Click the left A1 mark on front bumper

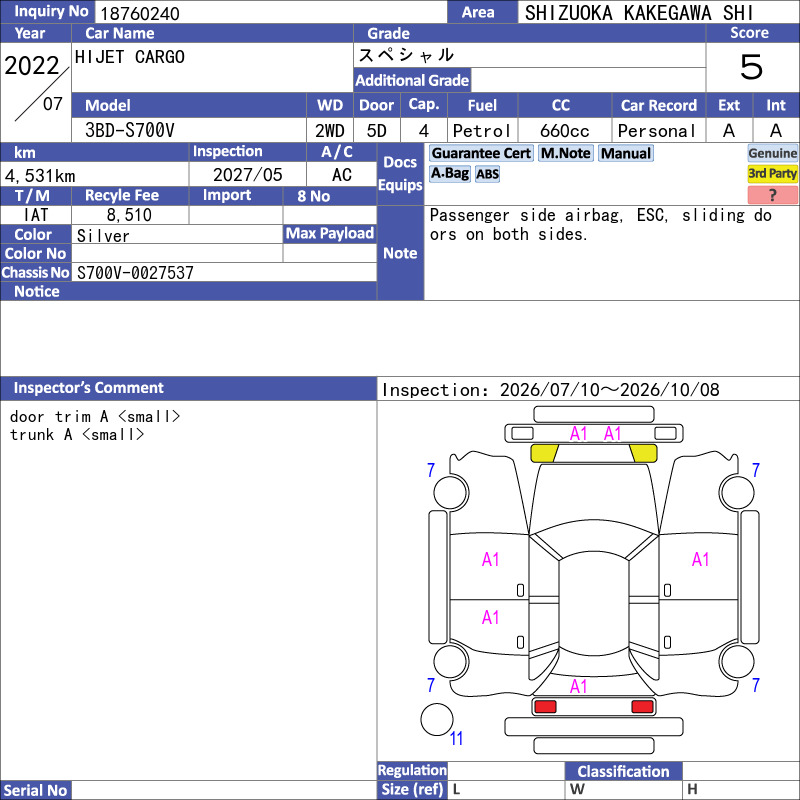(x=578, y=434)
